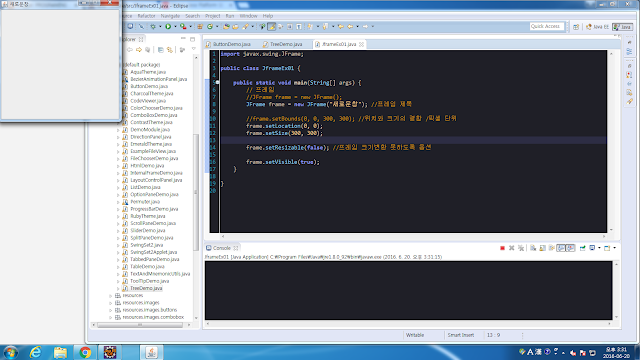
Task: Select SwingSet2.java in Package Explorer
Action: click(x=146, y=245)
